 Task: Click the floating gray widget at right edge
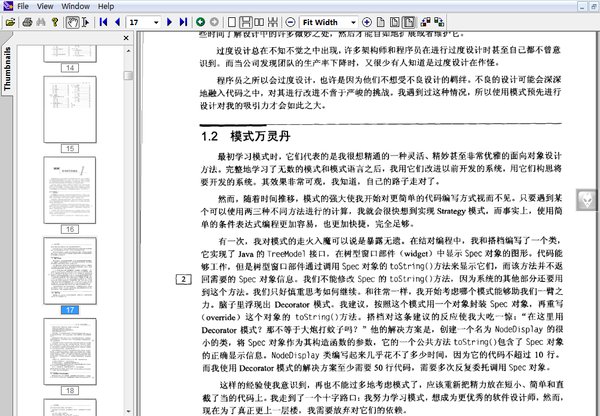click(587, 200)
